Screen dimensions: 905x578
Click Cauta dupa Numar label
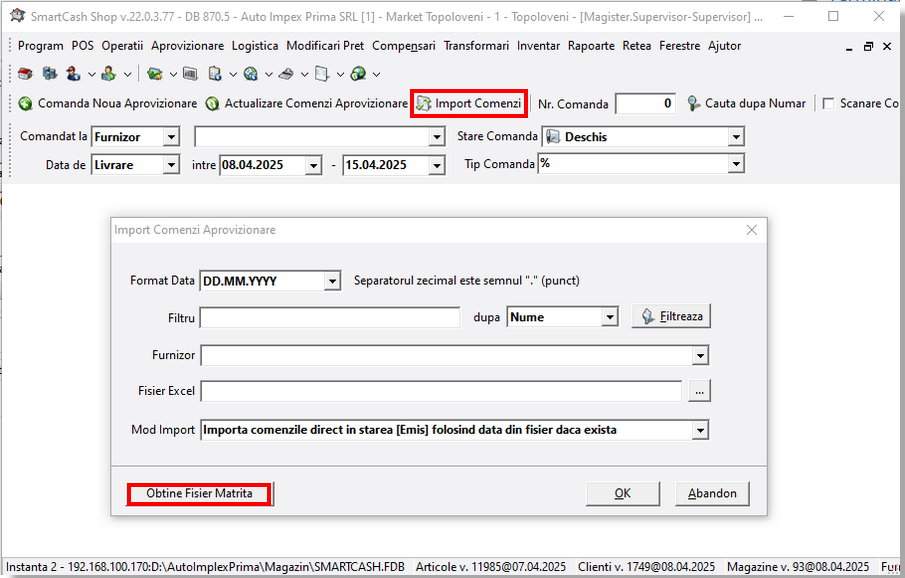(x=755, y=103)
